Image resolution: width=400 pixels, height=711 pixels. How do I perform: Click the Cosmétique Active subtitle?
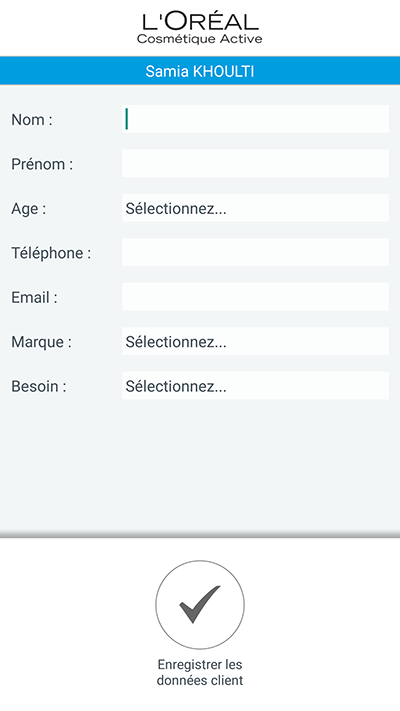tap(200, 39)
